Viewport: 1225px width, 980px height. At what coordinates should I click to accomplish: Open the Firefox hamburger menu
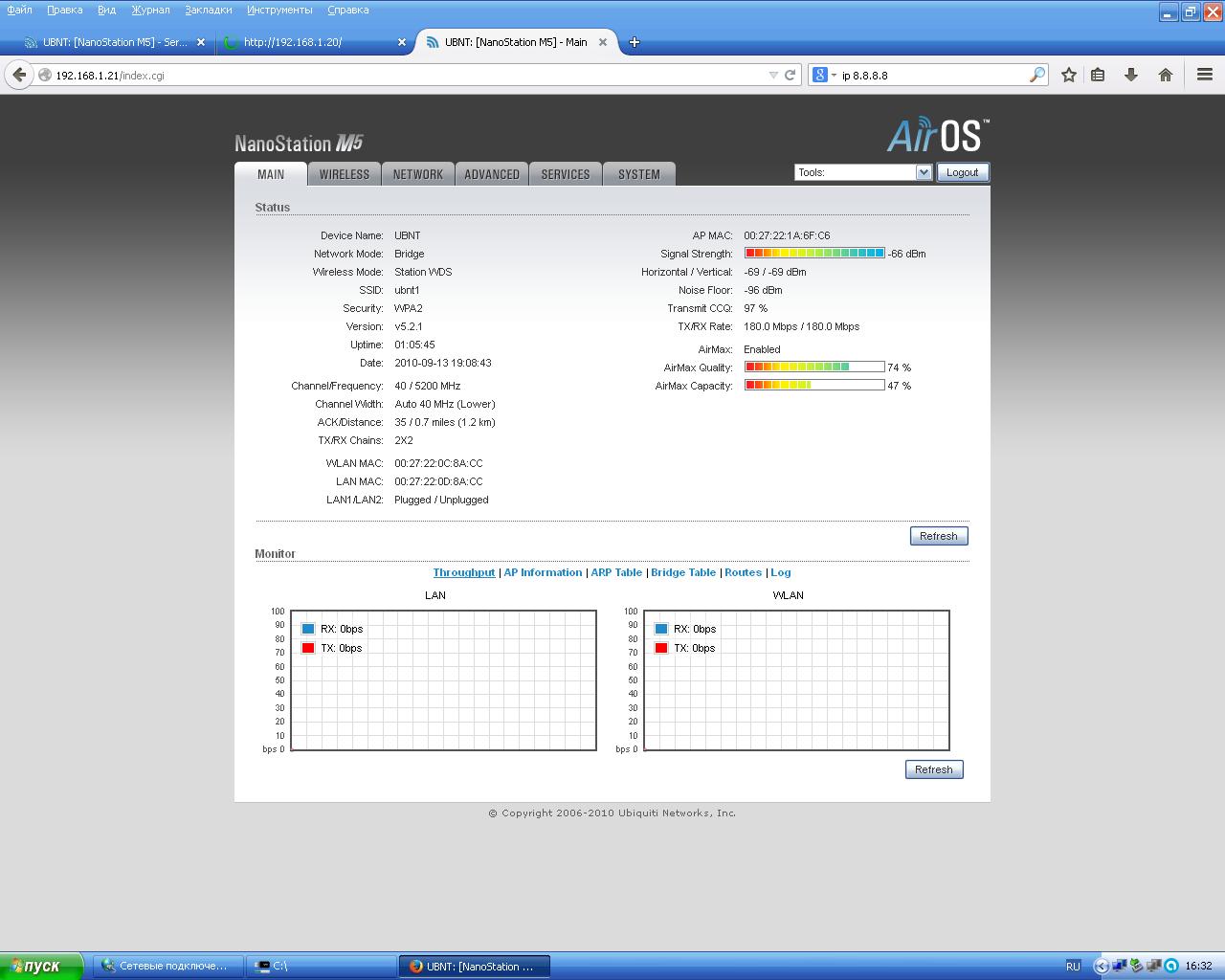point(1204,75)
